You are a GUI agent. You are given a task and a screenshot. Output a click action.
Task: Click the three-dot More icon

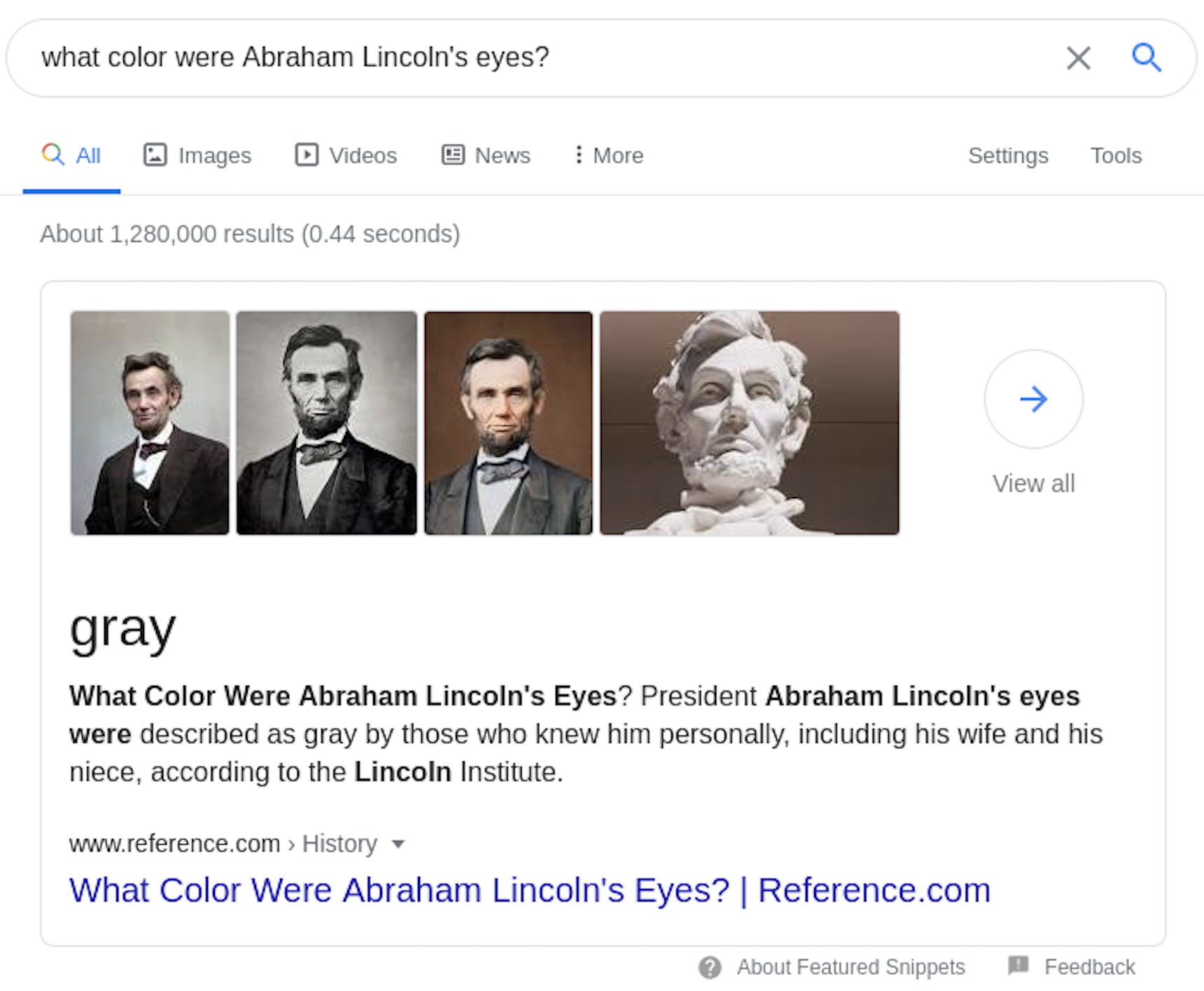tap(578, 155)
